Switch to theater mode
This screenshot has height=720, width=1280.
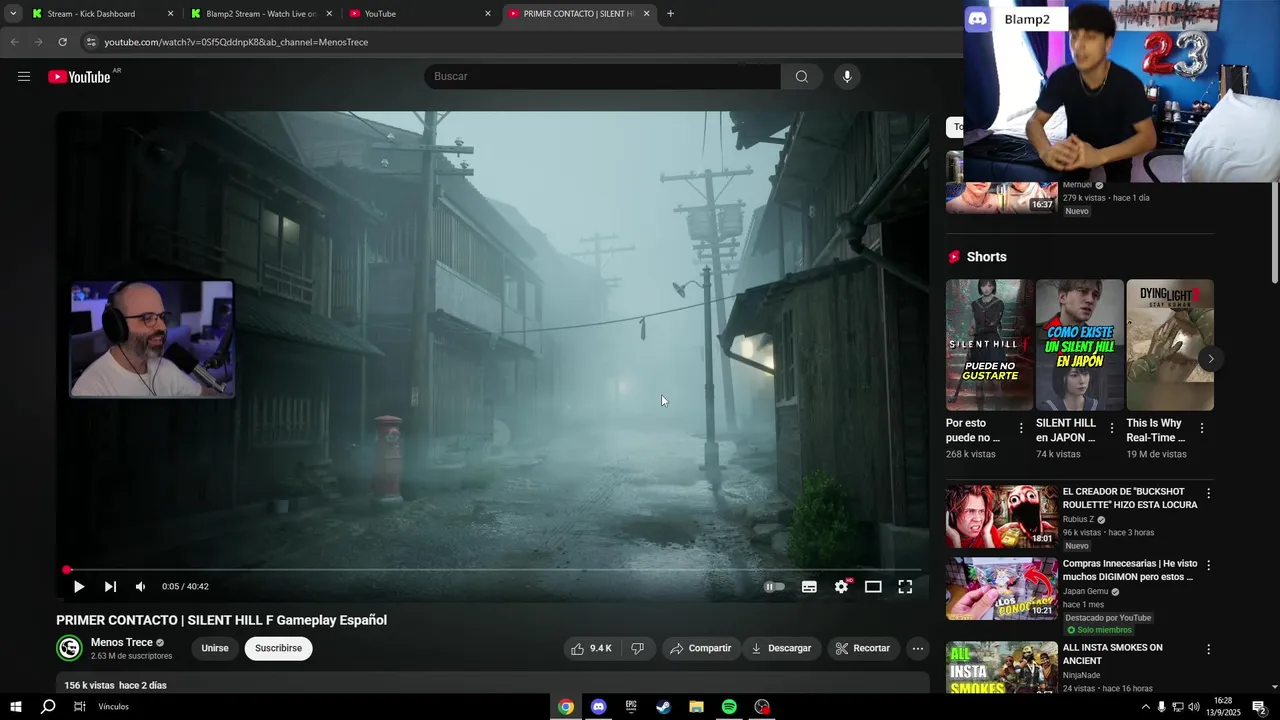(x=873, y=587)
